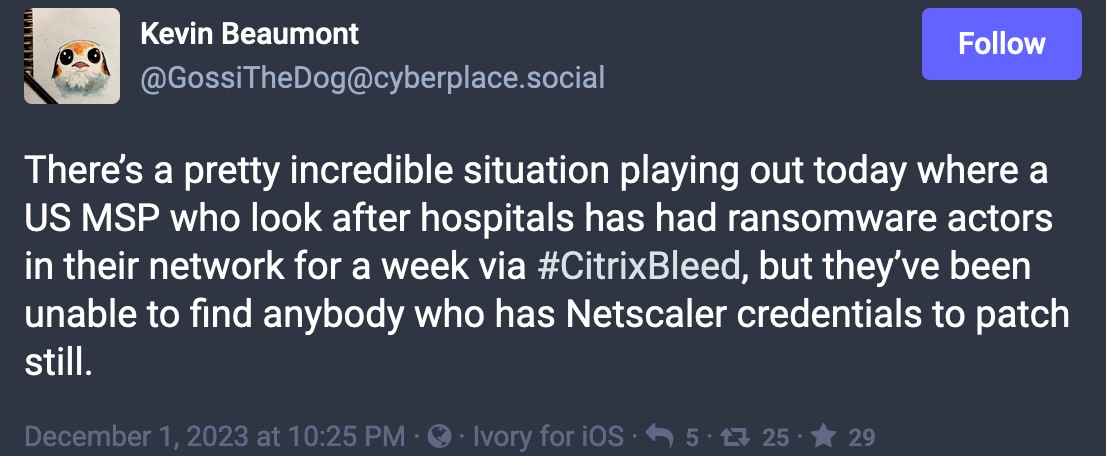Click the boost count of 25
1106x456 pixels.
[776, 437]
